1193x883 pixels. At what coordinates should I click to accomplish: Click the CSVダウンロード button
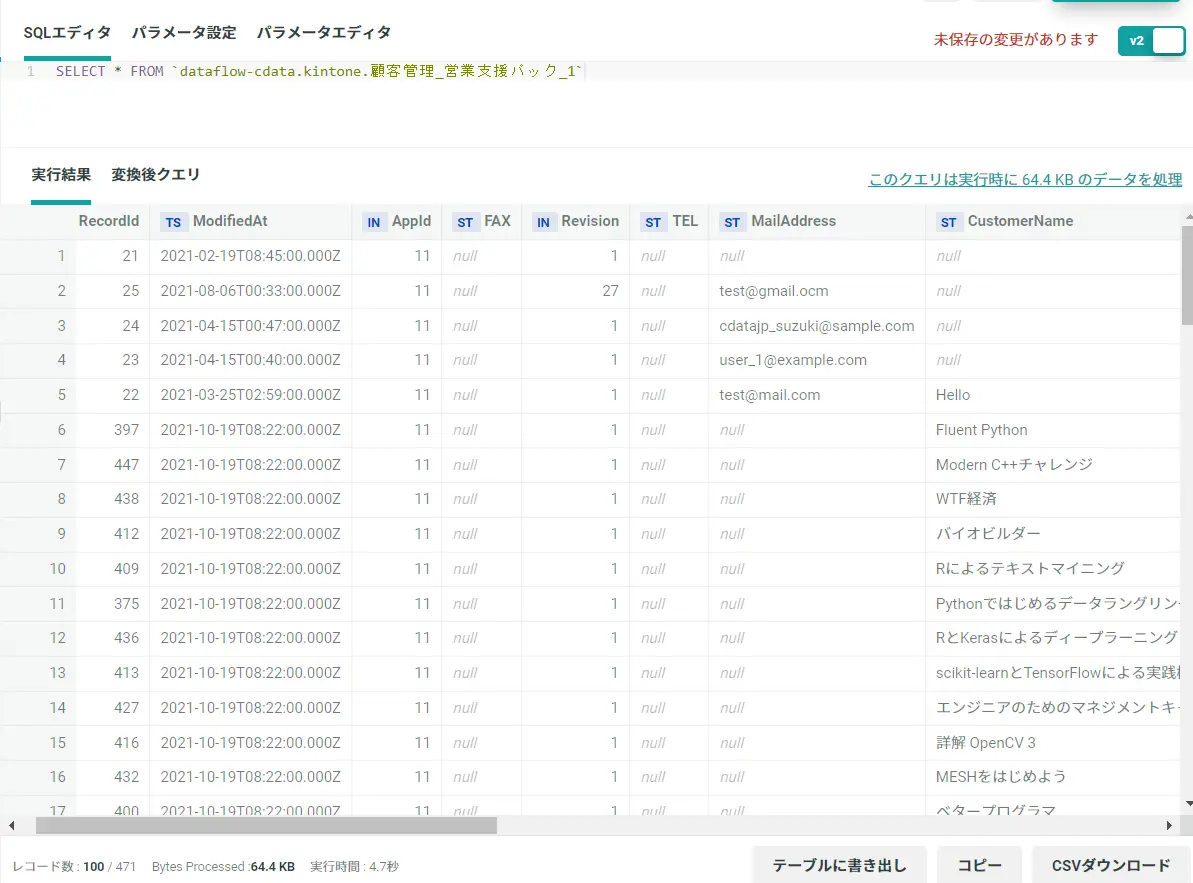point(1111,866)
